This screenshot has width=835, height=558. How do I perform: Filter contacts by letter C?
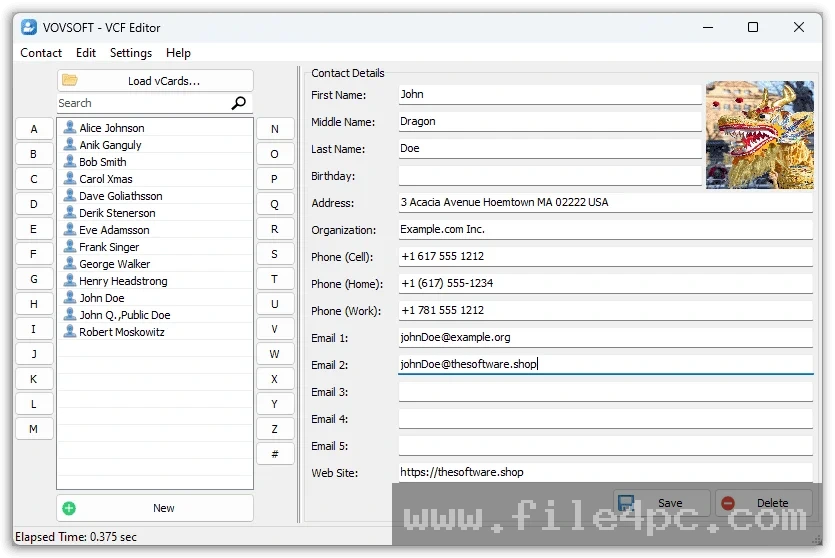(x=34, y=179)
